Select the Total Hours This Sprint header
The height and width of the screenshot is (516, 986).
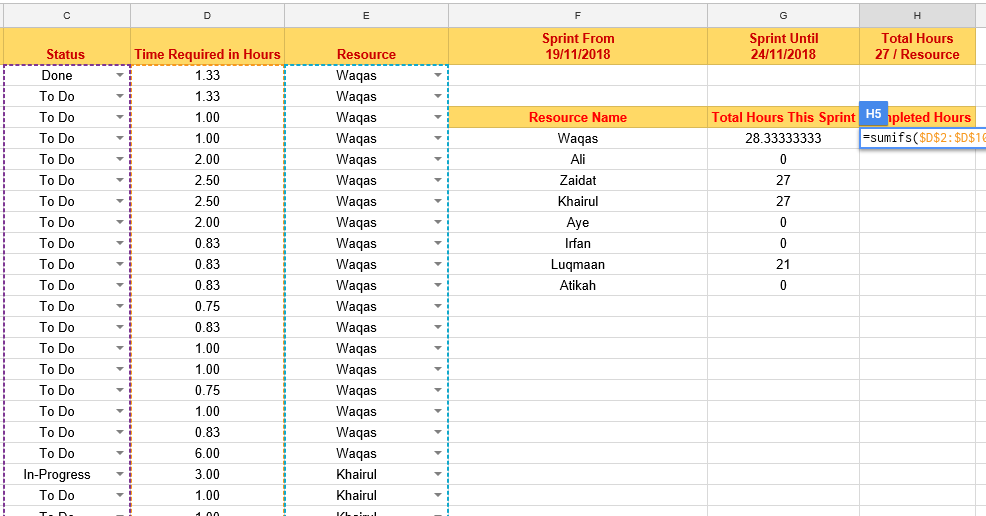[x=784, y=118]
